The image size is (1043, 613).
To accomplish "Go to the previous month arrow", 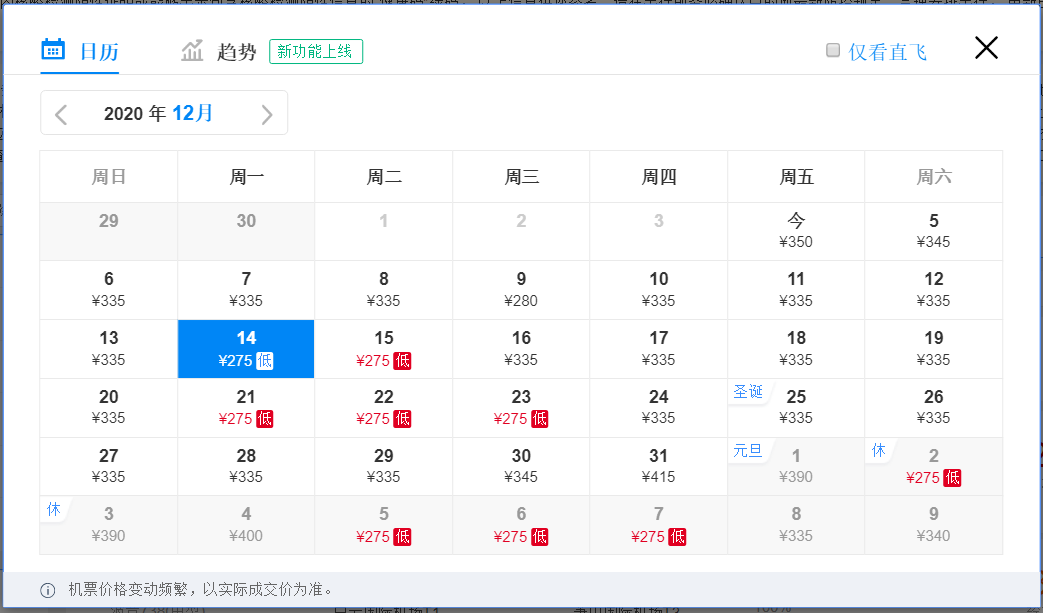I will tap(61, 114).
